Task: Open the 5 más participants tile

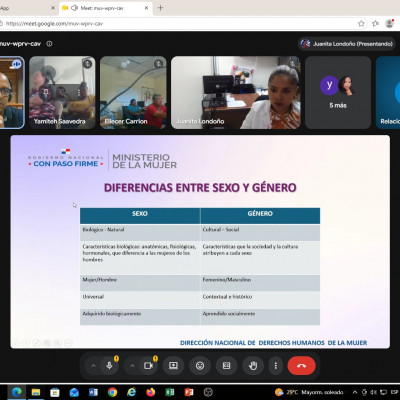Action: pos(338,92)
